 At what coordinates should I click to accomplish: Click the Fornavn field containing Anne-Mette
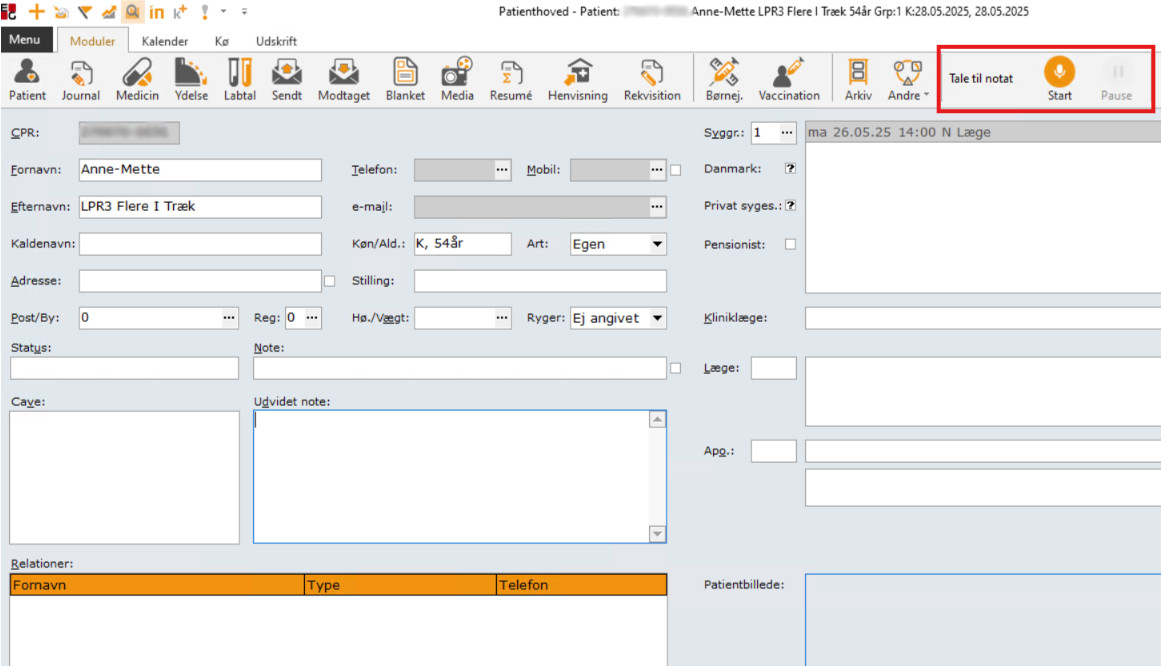pyautogui.click(x=200, y=170)
